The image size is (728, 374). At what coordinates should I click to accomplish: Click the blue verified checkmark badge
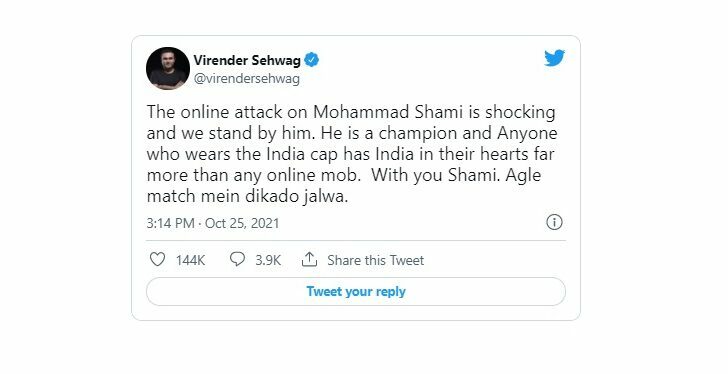click(312, 60)
